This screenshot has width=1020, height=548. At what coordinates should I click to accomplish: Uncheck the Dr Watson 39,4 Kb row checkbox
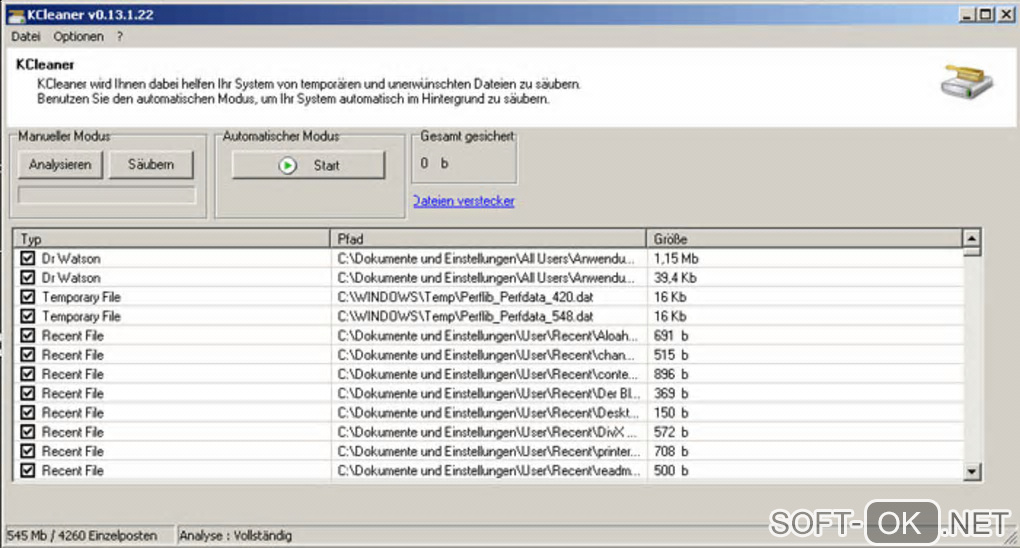[x=27, y=277]
